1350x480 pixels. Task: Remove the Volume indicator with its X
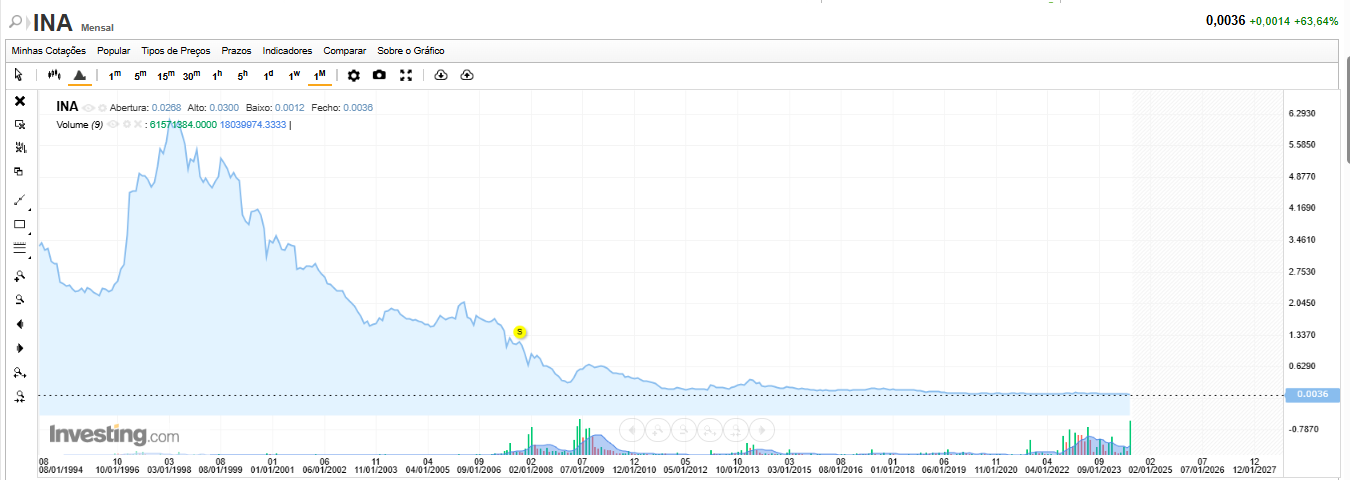coord(138,125)
